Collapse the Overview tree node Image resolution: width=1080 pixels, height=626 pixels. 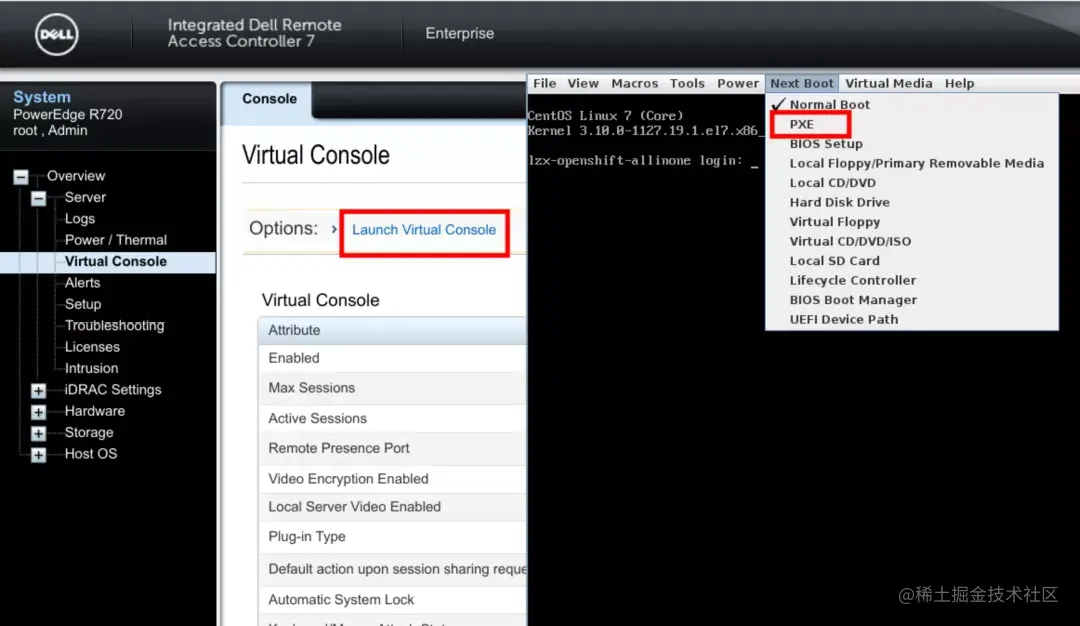(21, 177)
